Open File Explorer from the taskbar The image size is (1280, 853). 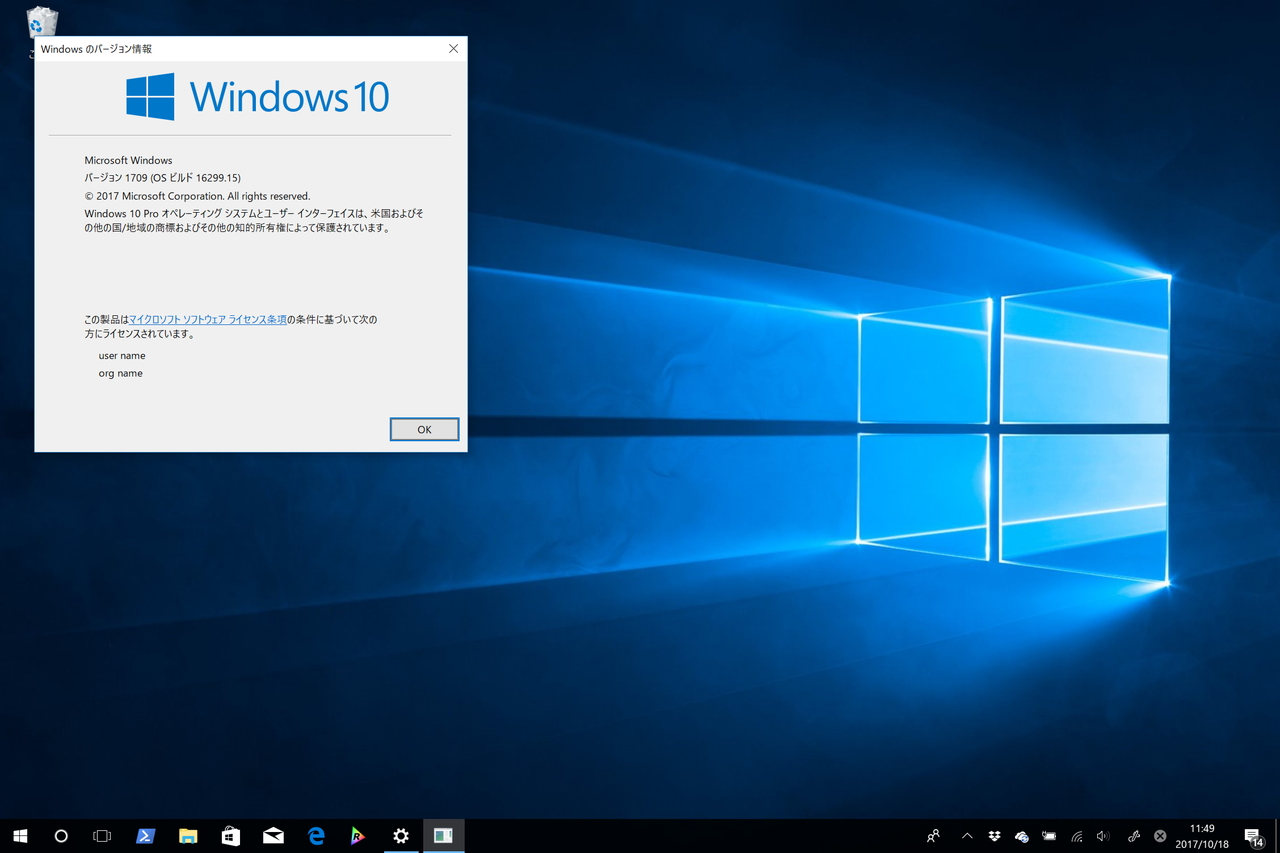(x=188, y=836)
